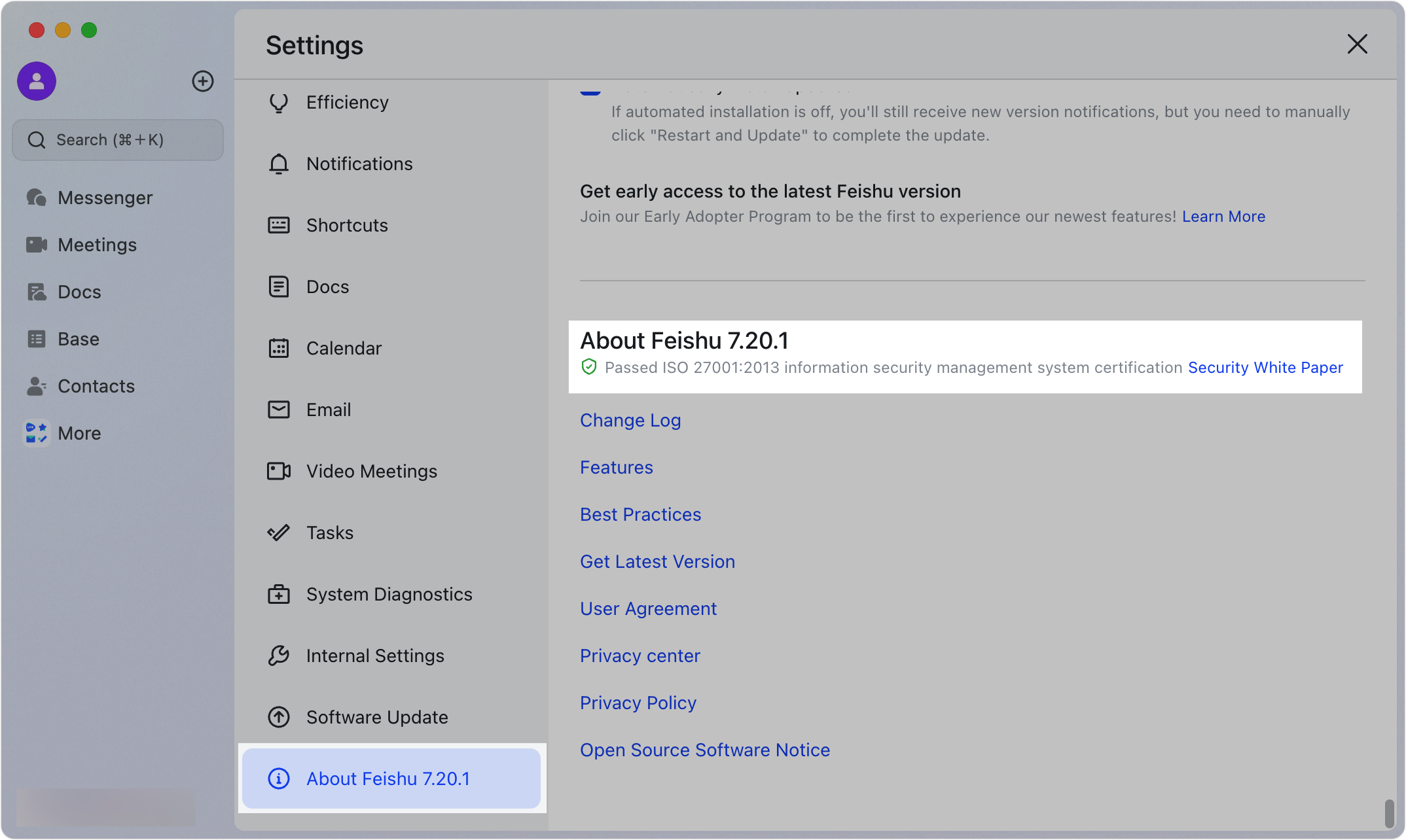Image resolution: width=1406 pixels, height=840 pixels.
Task: Open Shortcuts settings section
Action: coord(391,225)
